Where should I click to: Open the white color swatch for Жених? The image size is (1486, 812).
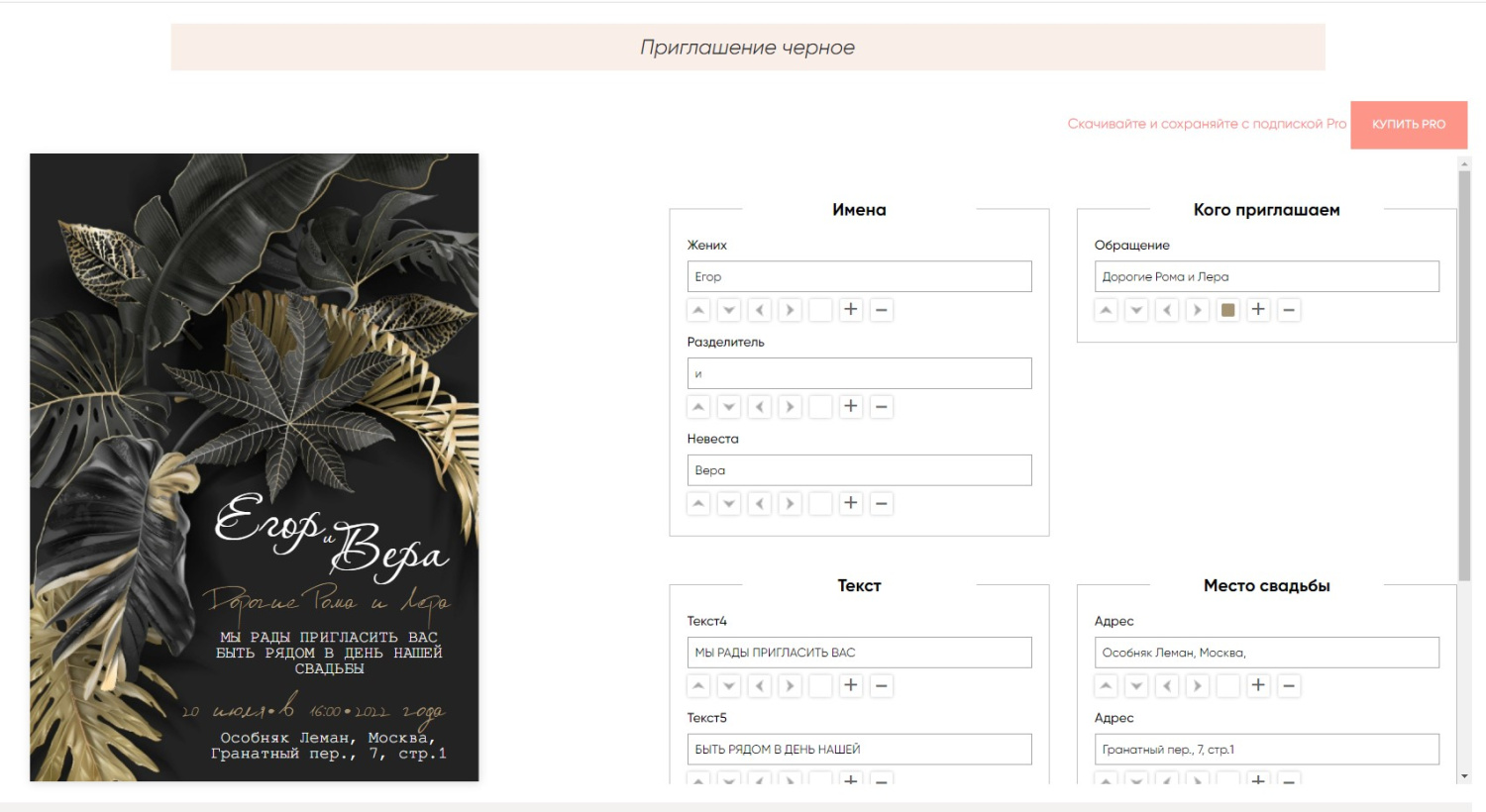[820, 310]
